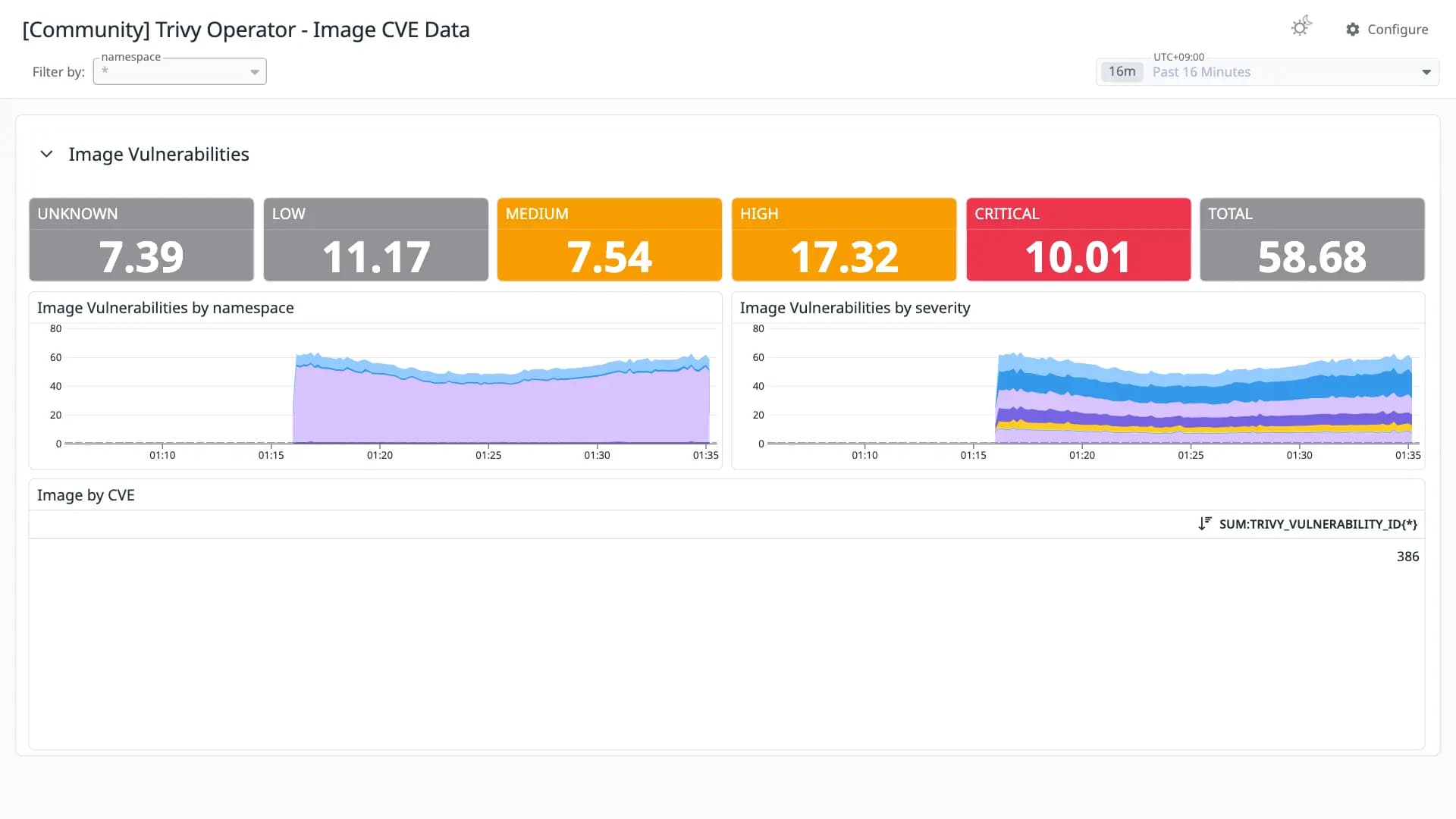
Task: Click the Configure gear icon
Action: (x=1353, y=29)
